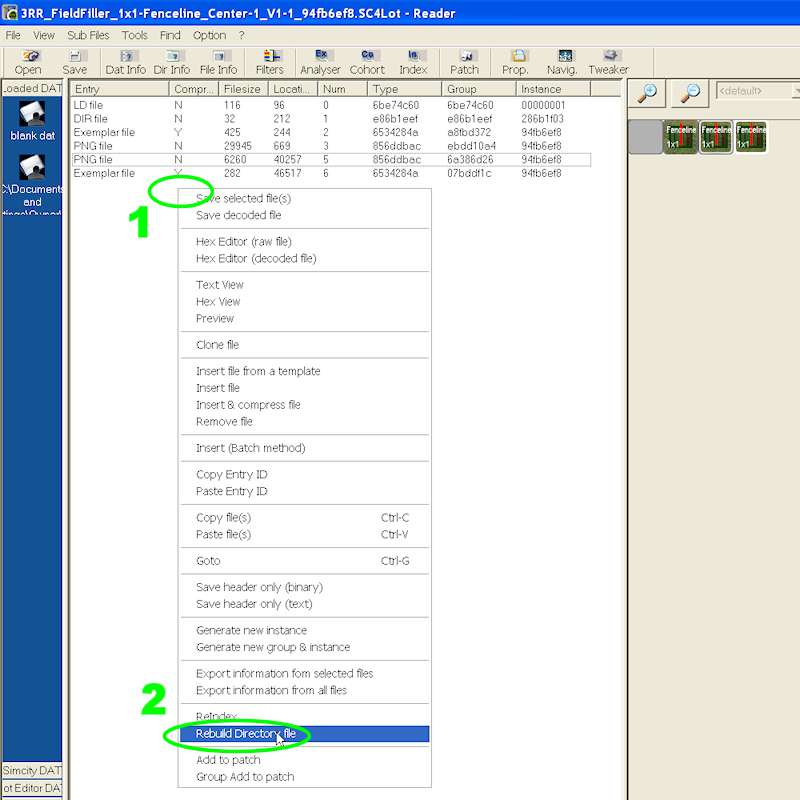800x800 pixels.
Task: Choose Save decoded file
Action: coord(305,215)
